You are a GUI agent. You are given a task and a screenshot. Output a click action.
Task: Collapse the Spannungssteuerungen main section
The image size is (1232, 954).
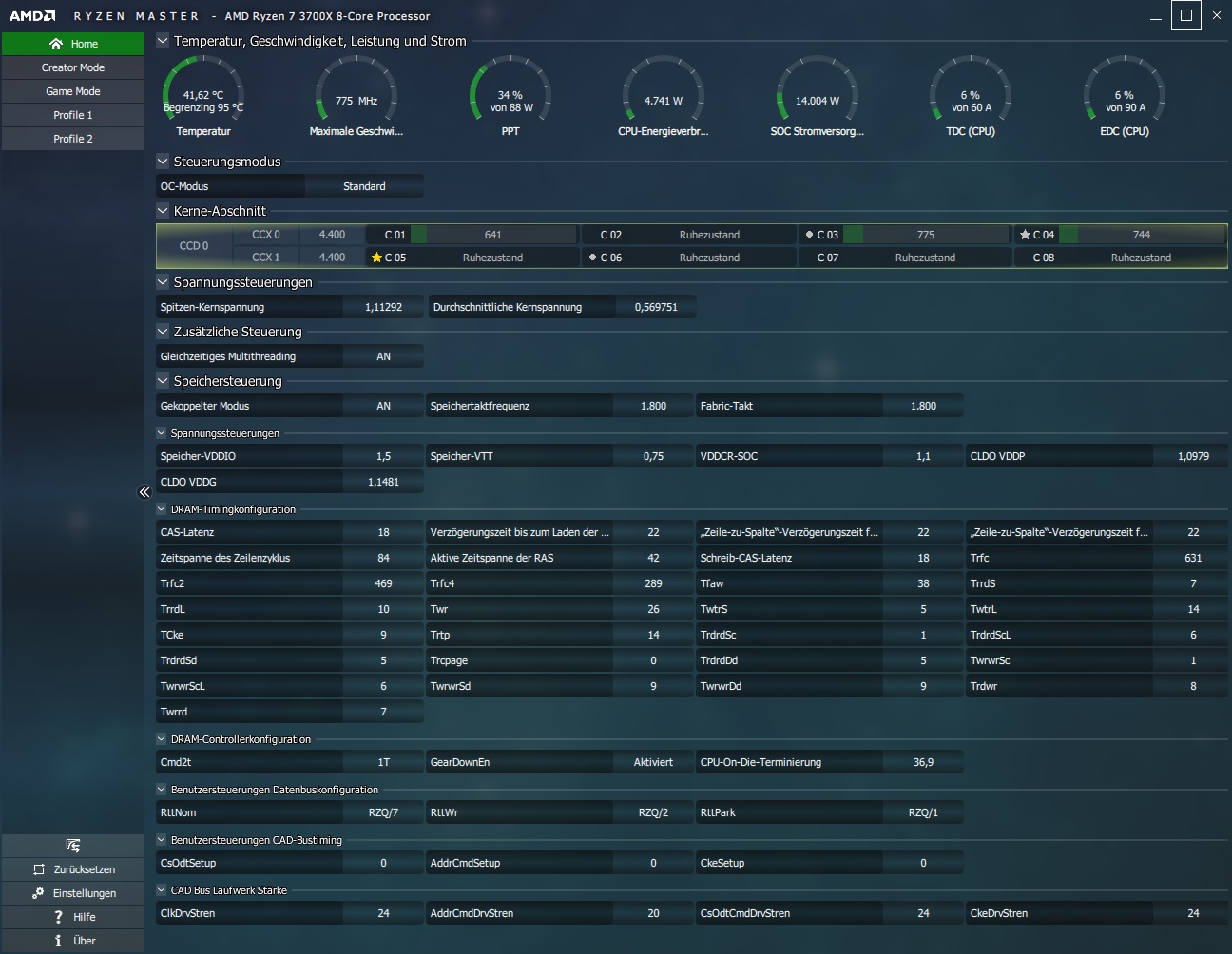163,282
